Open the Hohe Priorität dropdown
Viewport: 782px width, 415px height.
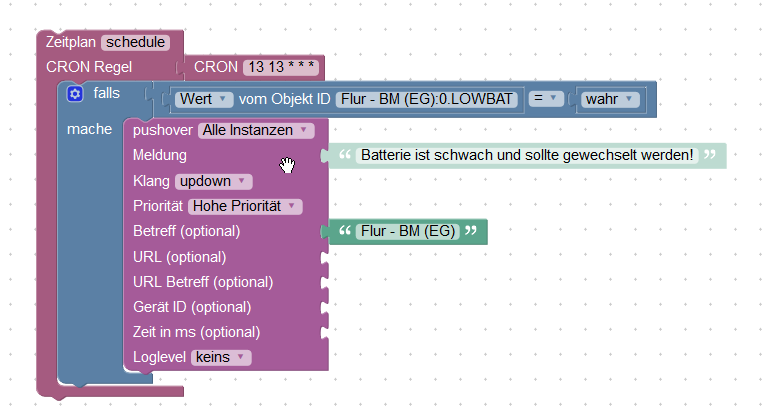(x=245, y=207)
